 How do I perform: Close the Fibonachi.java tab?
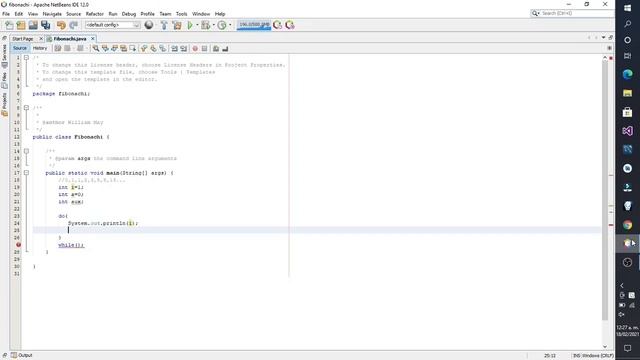point(93,39)
